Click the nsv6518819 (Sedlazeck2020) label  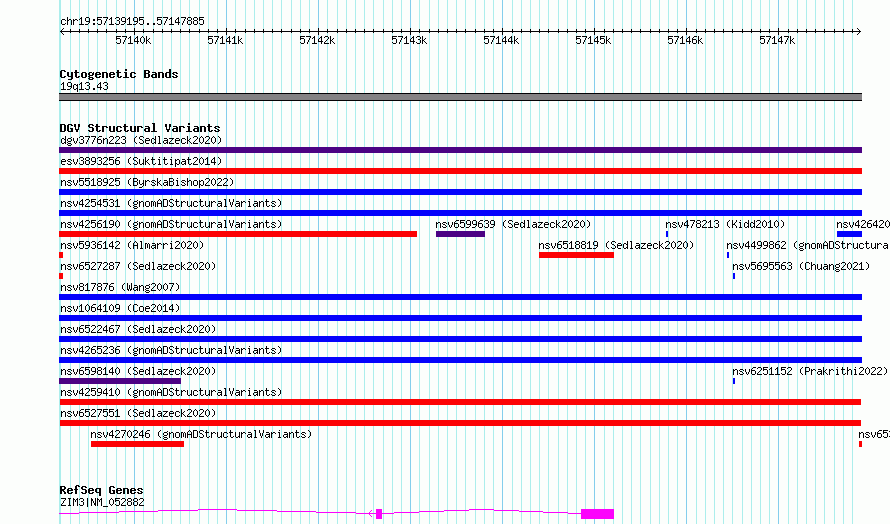click(616, 245)
